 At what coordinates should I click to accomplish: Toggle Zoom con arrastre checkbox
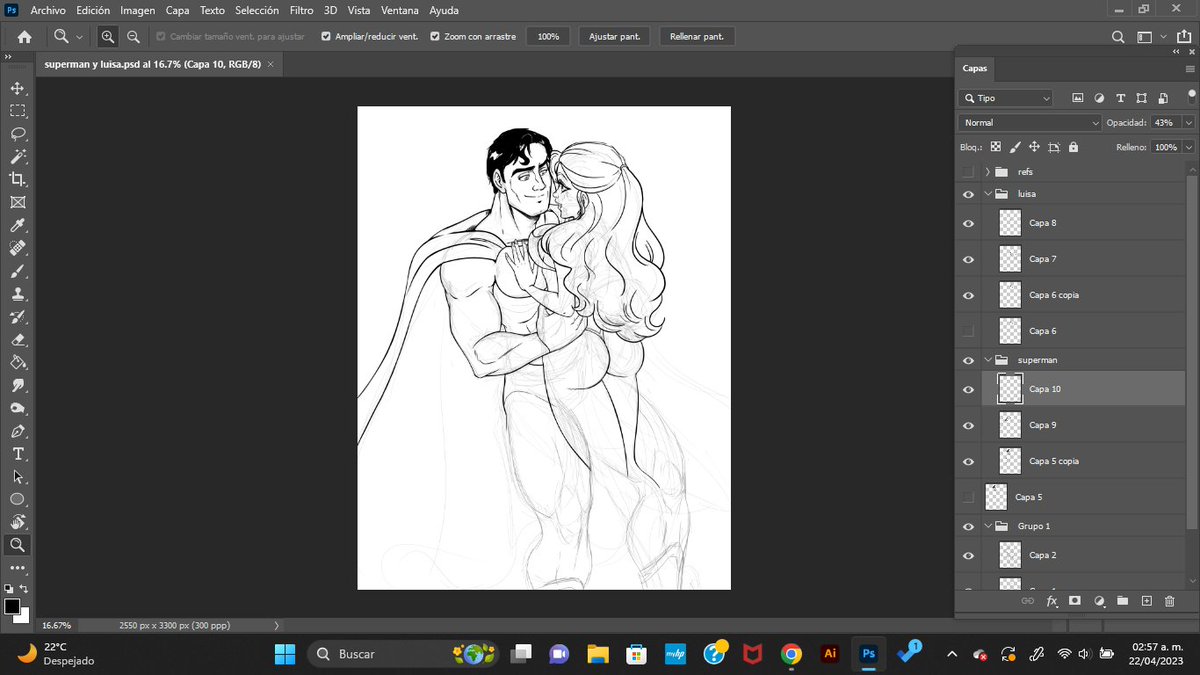point(434,36)
